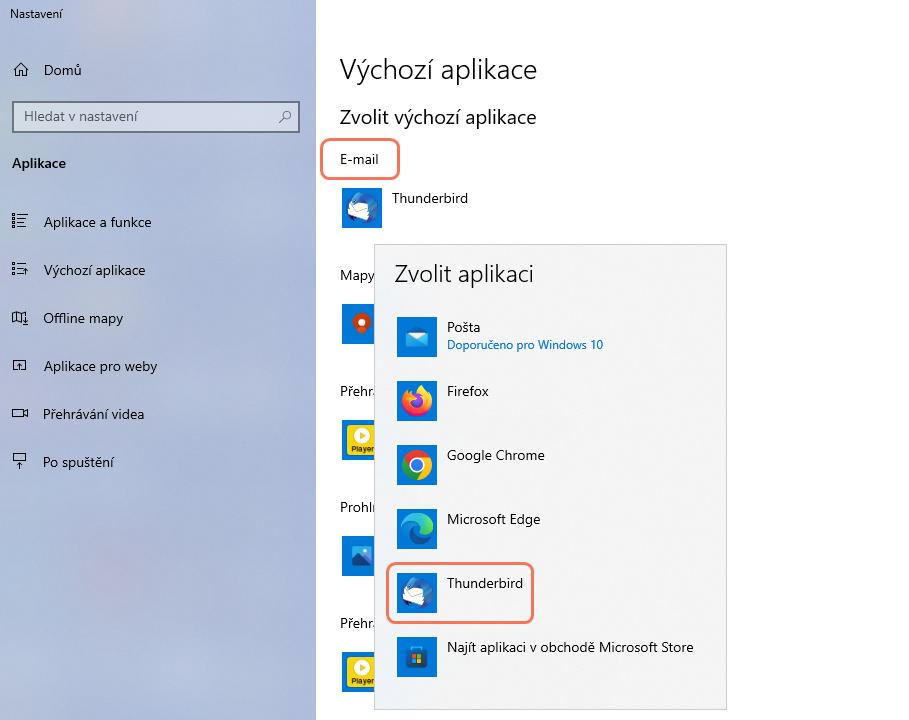Viewport: 909px width, 720px height.
Task: Click the Google Chrome icon in chooser
Action: tap(417, 465)
